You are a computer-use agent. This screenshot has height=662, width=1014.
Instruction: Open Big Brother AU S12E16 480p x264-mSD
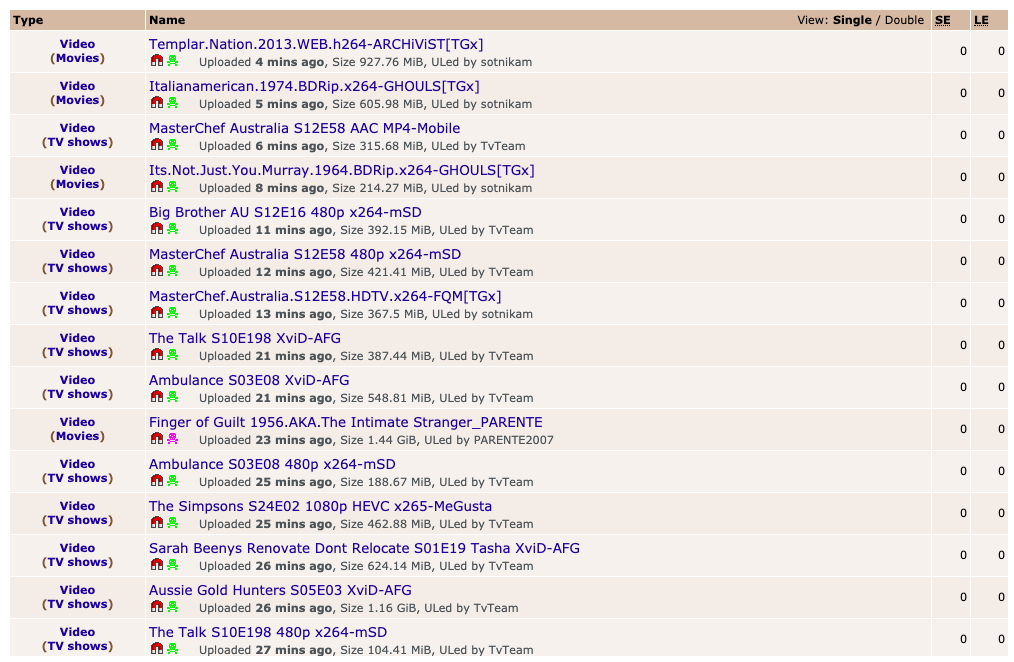(285, 212)
